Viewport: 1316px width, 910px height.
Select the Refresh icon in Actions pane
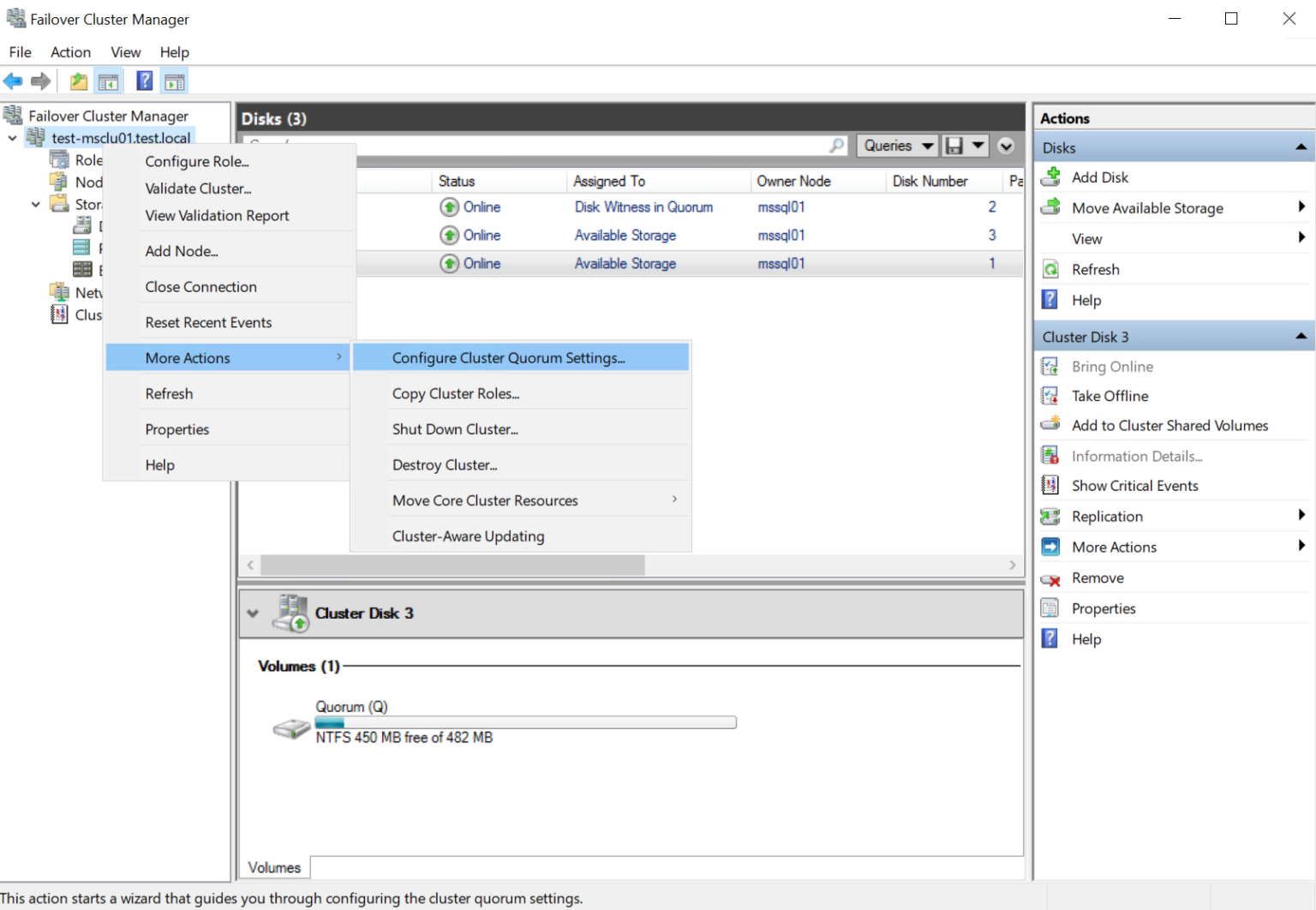(1050, 268)
